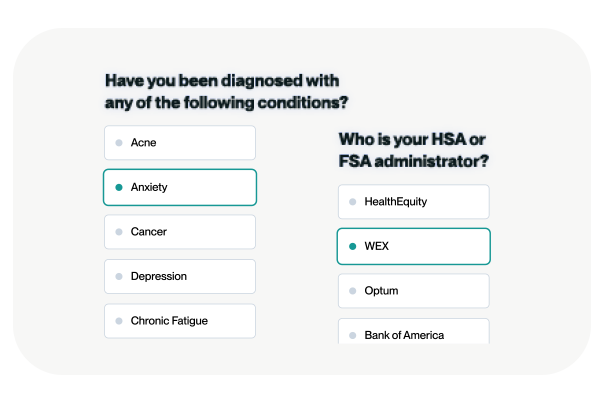This screenshot has height=400, width=600.
Task: Choose Chronic Fatigue option label
Action: pyautogui.click(x=169, y=321)
